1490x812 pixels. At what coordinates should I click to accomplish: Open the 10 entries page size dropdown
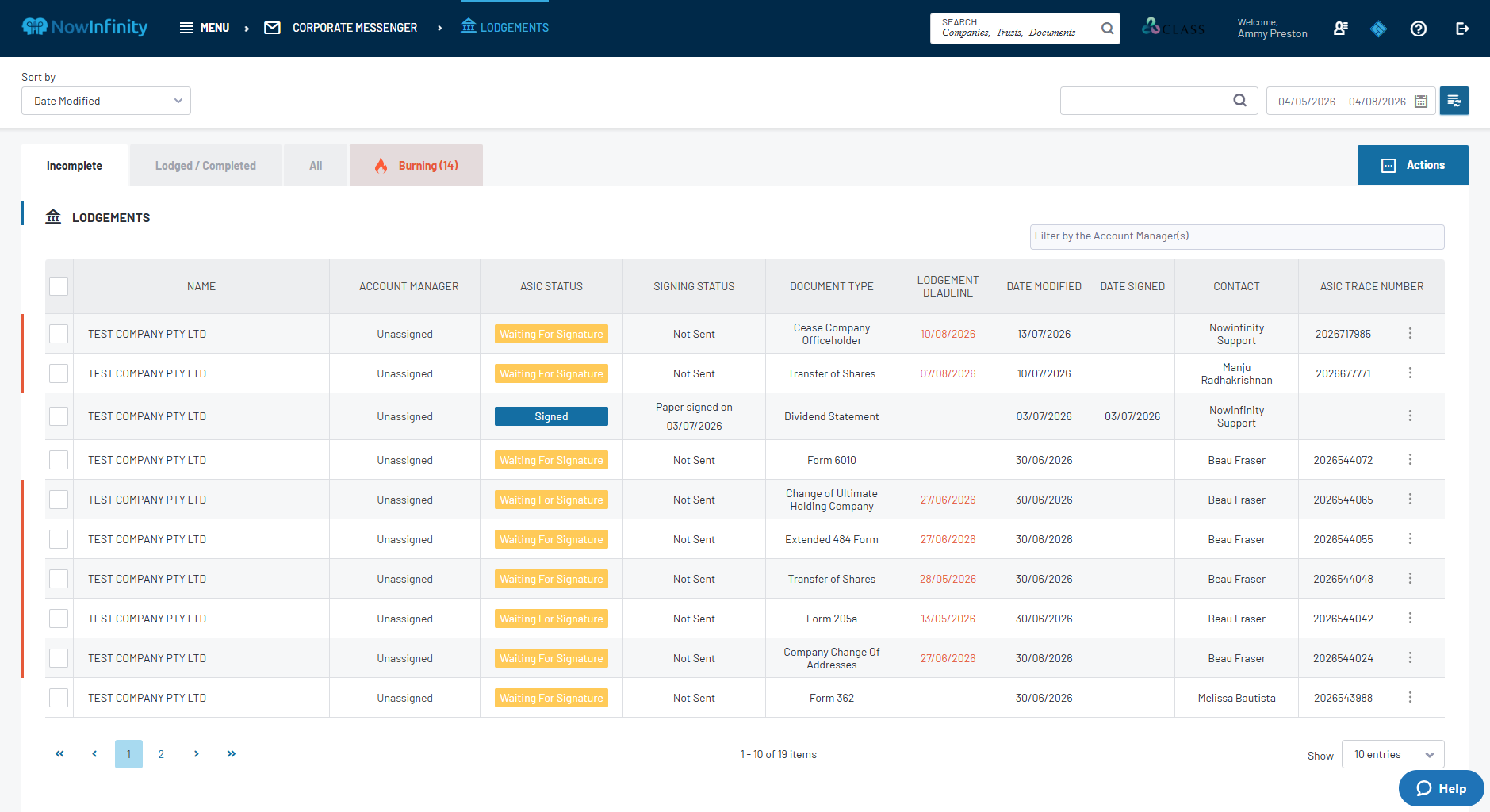click(x=1392, y=754)
